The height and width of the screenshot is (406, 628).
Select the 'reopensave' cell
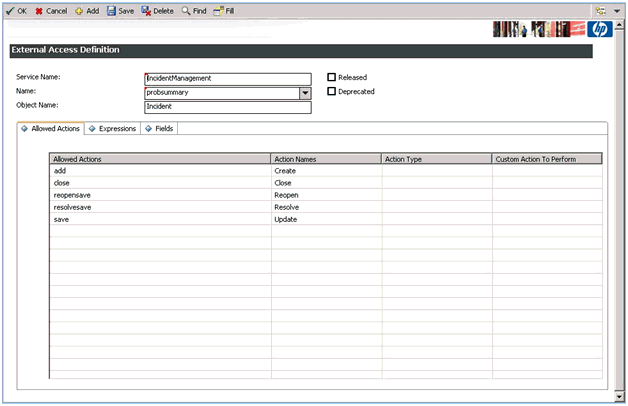[x=160, y=195]
